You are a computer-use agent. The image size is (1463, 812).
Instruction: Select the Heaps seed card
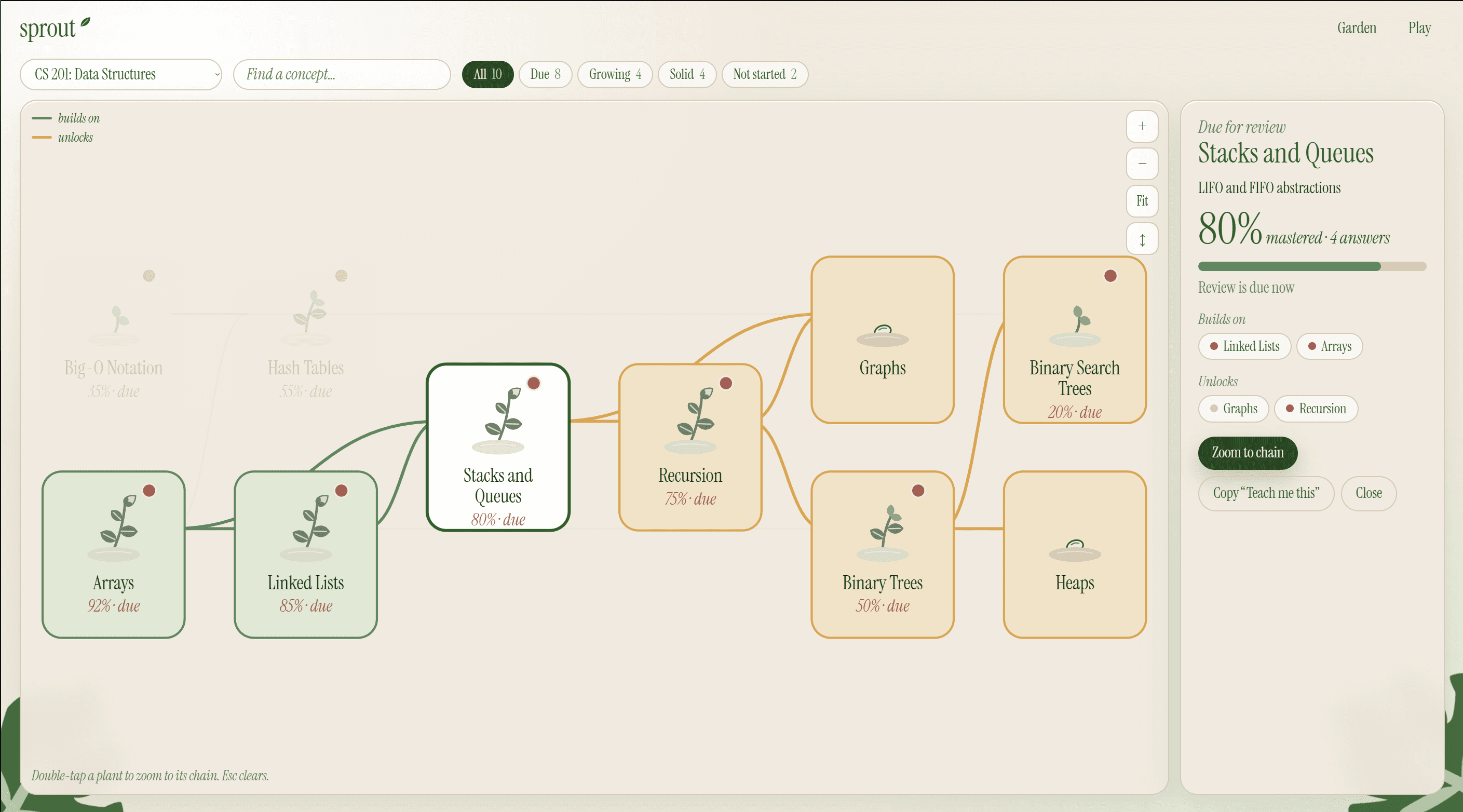[1075, 554]
